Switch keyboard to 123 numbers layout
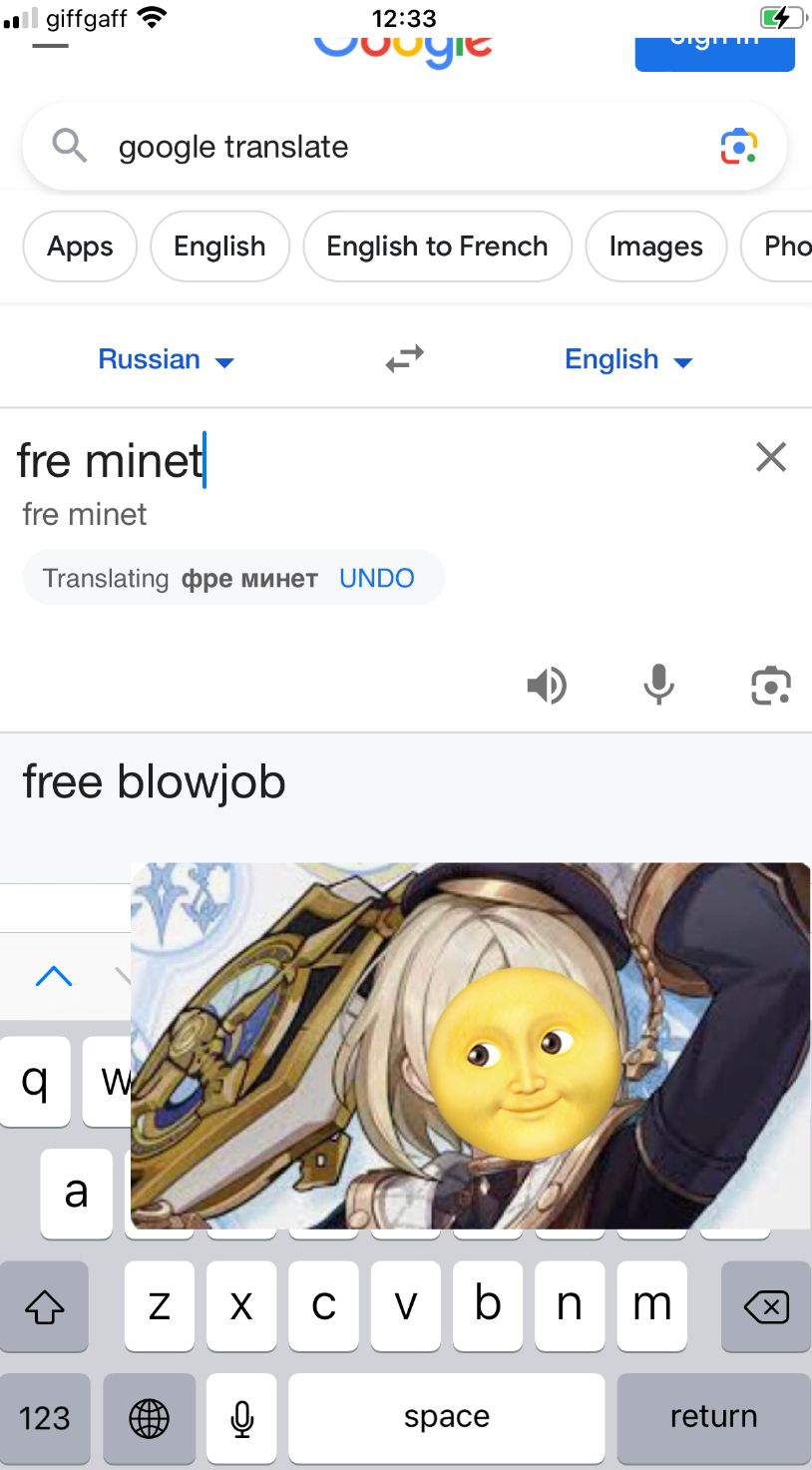 pyautogui.click(x=45, y=1418)
